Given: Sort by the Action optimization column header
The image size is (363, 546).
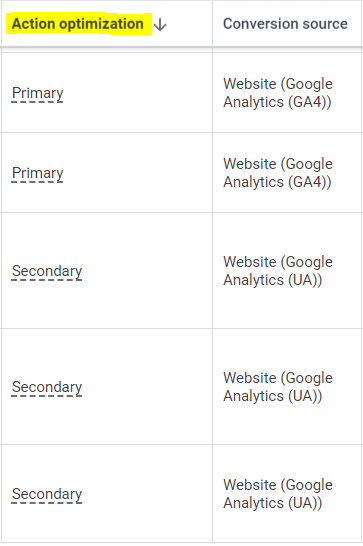Looking at the screenshot, I should coord(78,24).
